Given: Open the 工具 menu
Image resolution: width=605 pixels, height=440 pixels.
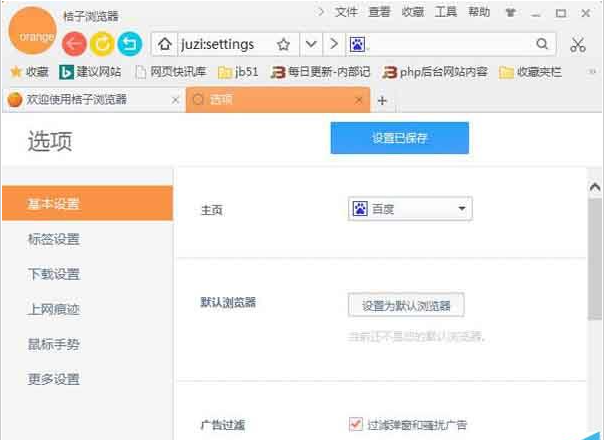Looking at the screenshot, I should click(446, 12).
